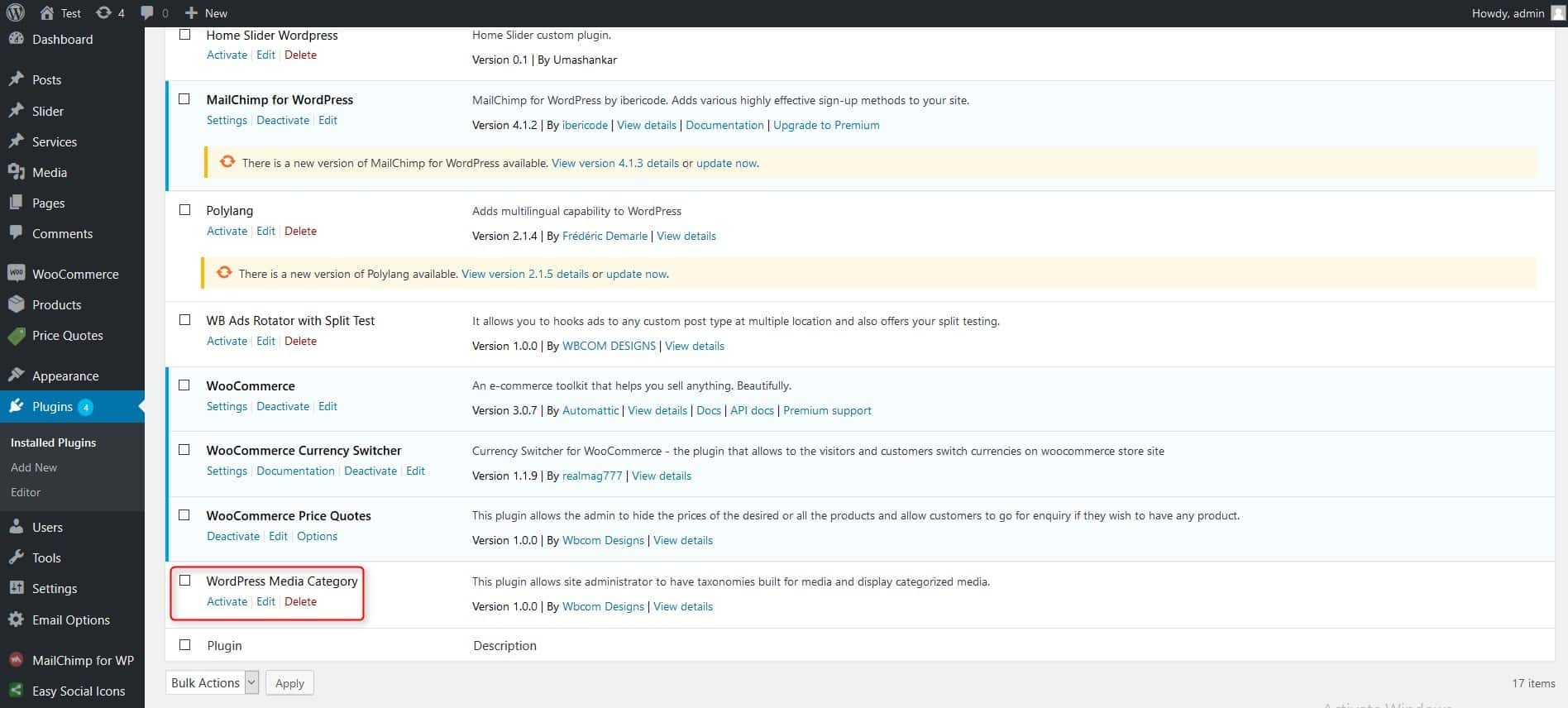The image size is (1568, 708).
Task: Open MailChimp for WordPress Settings link
Action: click(x=227, y=120)
